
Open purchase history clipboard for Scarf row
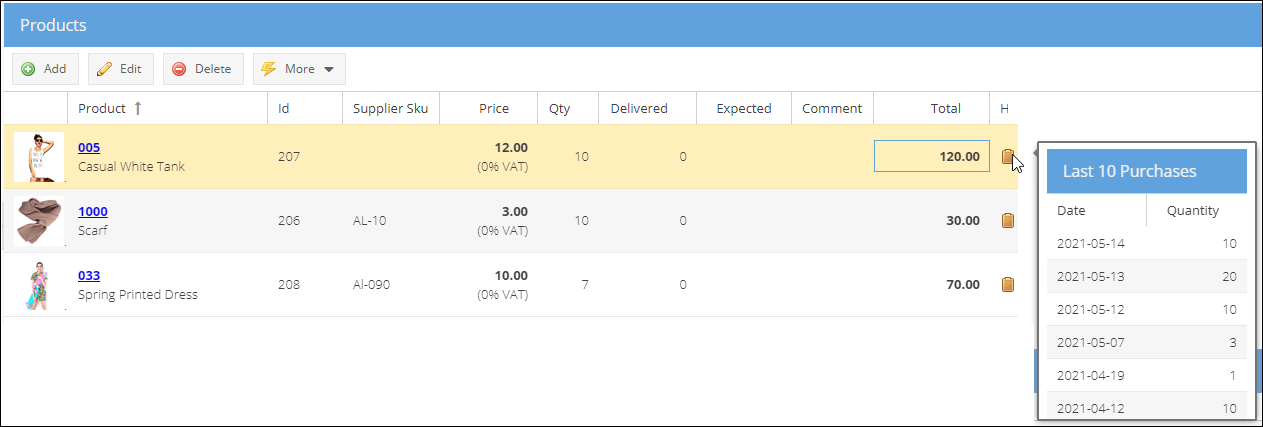(1008, 221)
